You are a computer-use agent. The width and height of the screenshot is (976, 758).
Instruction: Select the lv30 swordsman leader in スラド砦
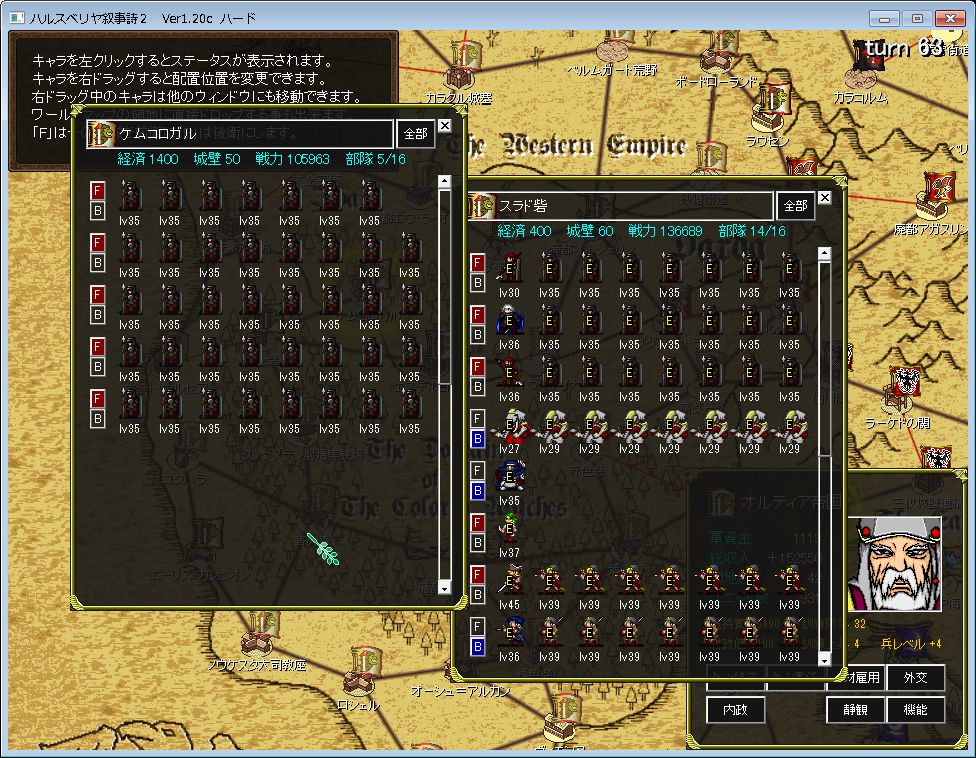(509, 268)
